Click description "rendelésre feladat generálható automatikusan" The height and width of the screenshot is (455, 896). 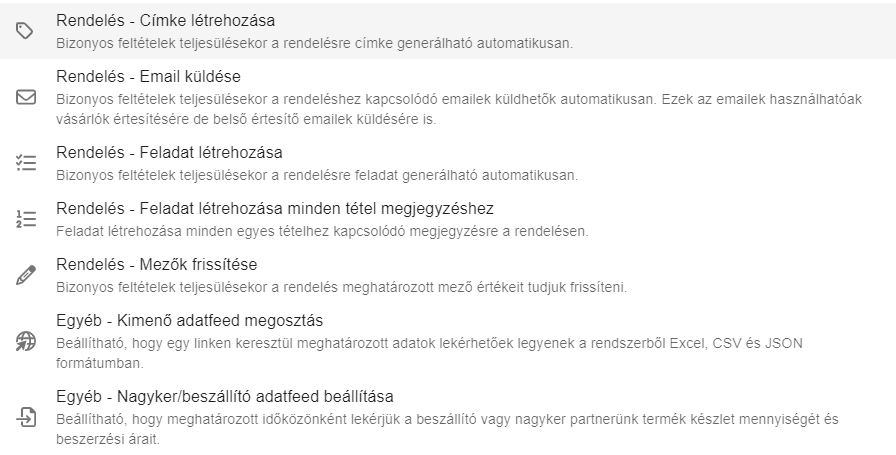(x=317, y=176)
